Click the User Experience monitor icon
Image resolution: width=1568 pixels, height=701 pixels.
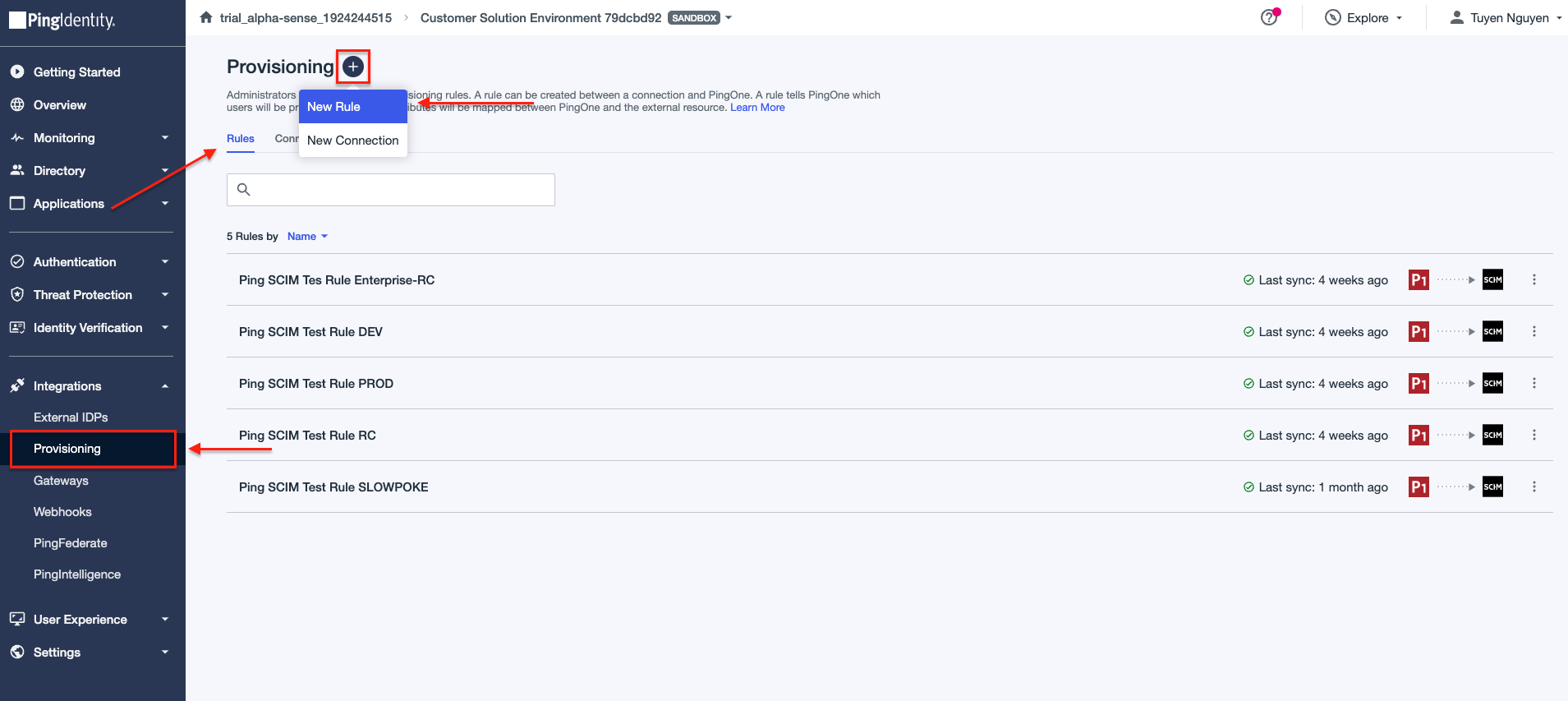coord(17,619)
